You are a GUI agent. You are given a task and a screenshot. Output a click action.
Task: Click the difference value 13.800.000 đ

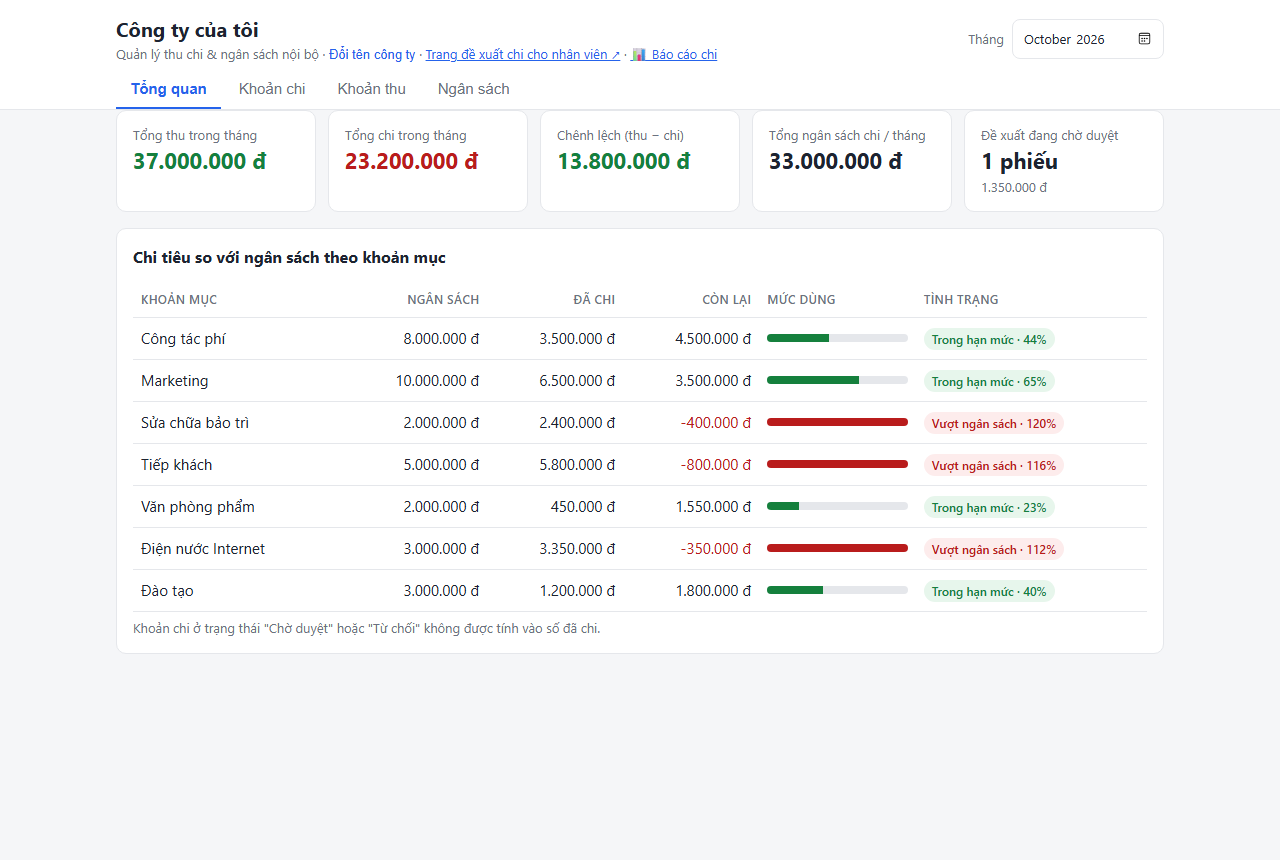tap(624, 161)
